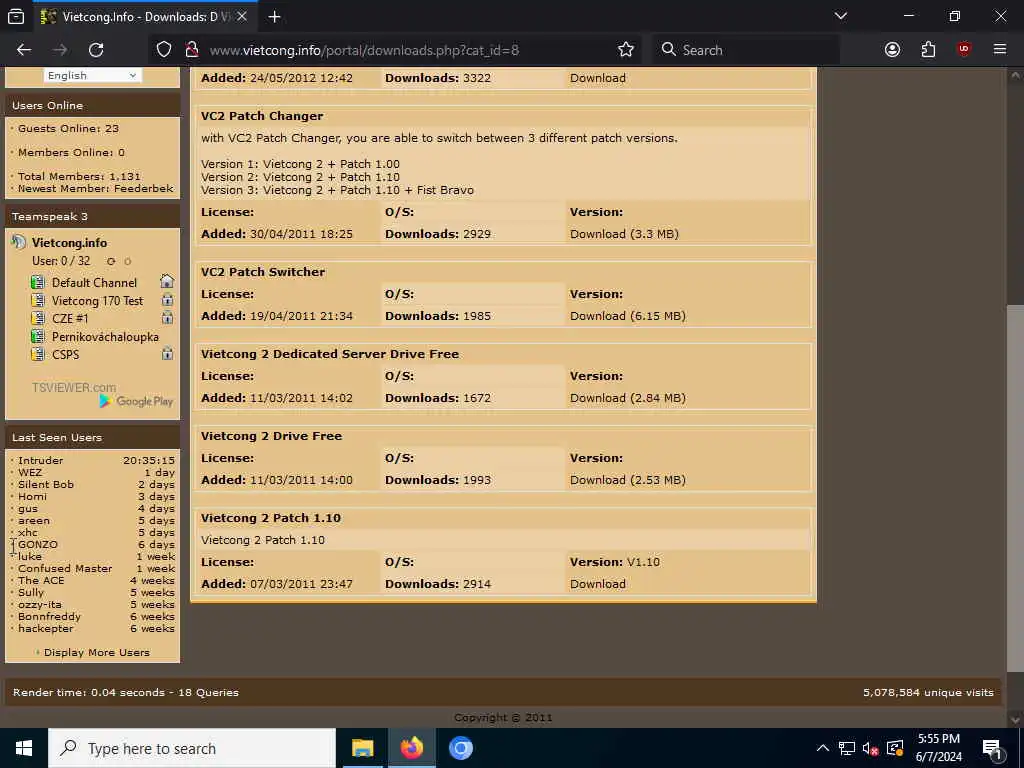Click the Default Channel icon

pos(38,282)
